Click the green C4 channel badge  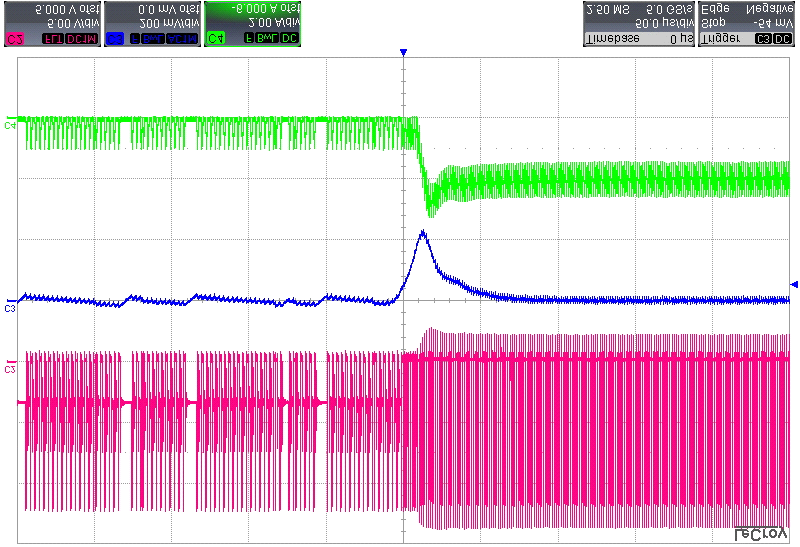[x=215, y=38]
